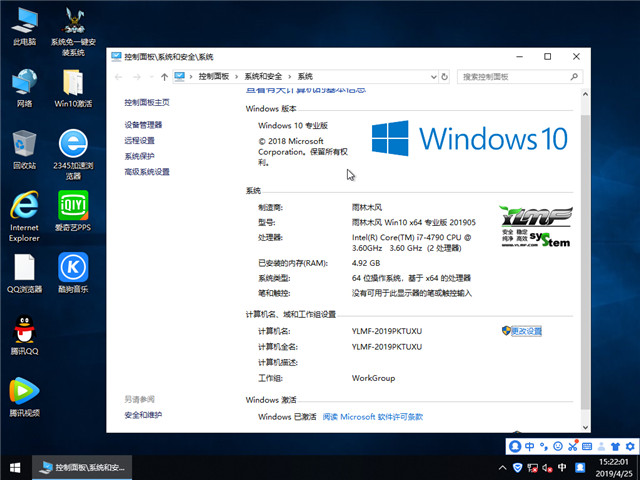Open 控制面板主页 link

pos(147,102)
